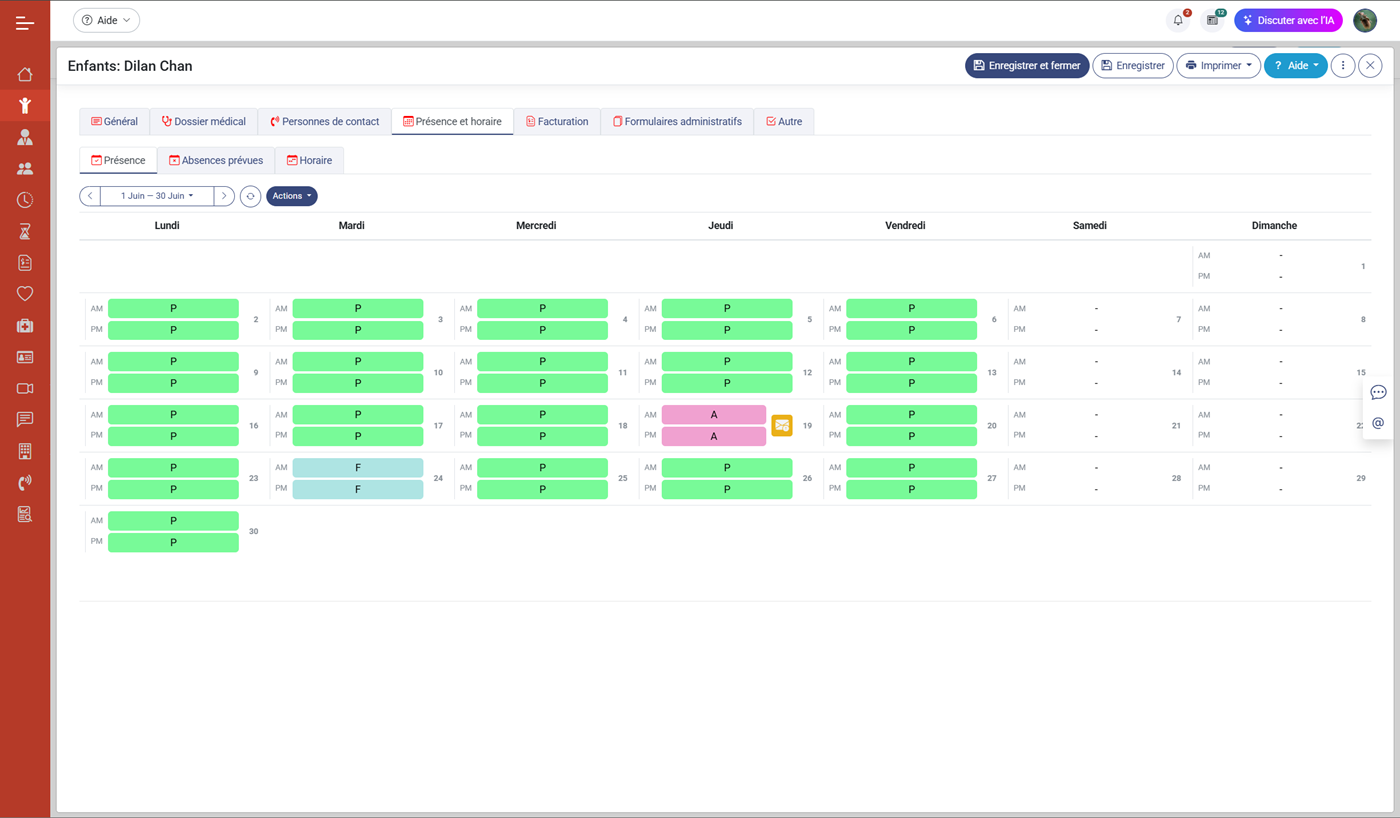Go to the previous month
This screenshot has width=1400, height=818.
[x=90, y=196]
